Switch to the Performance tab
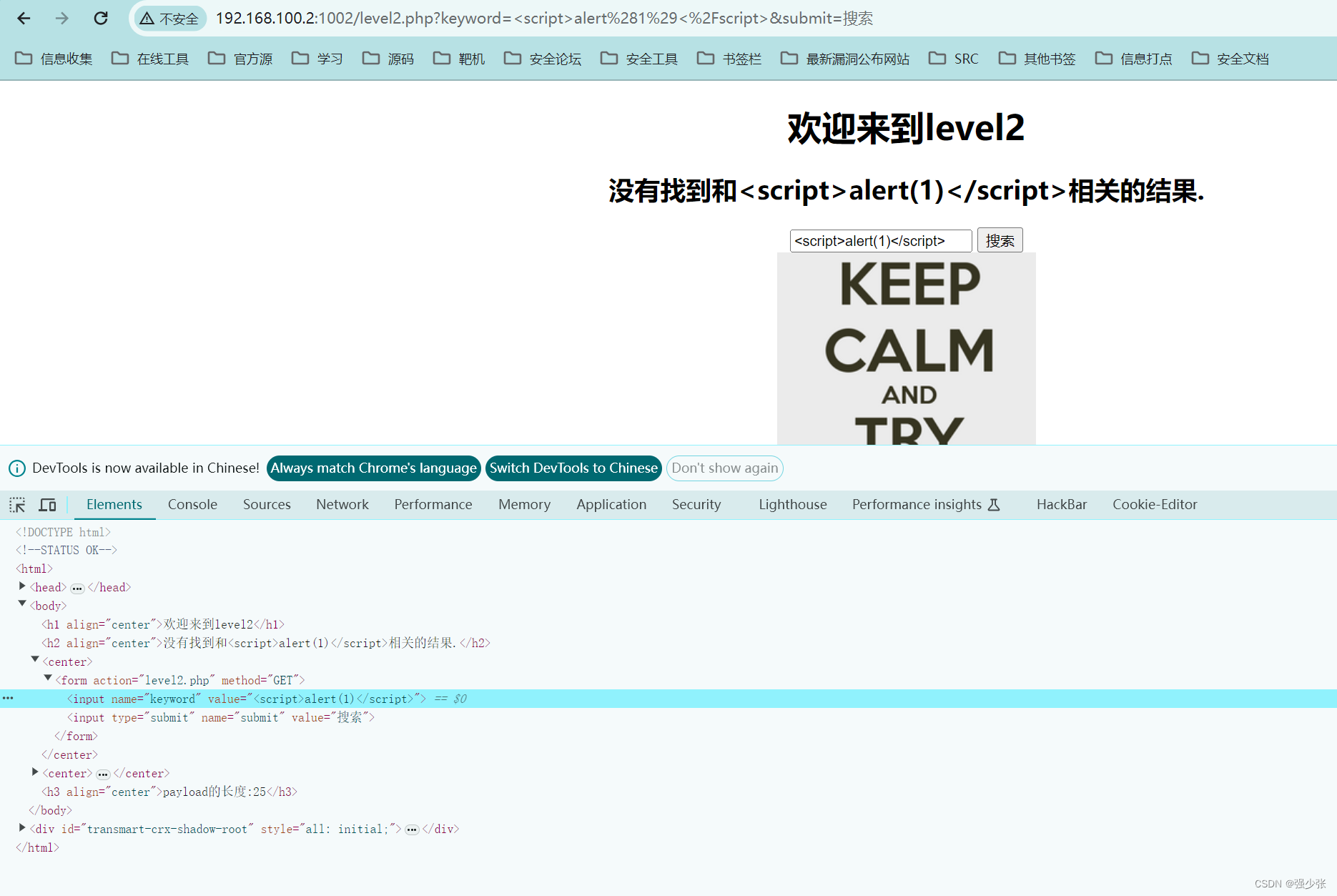Screen dimensions: 1337x896 [x=433, y=505]
